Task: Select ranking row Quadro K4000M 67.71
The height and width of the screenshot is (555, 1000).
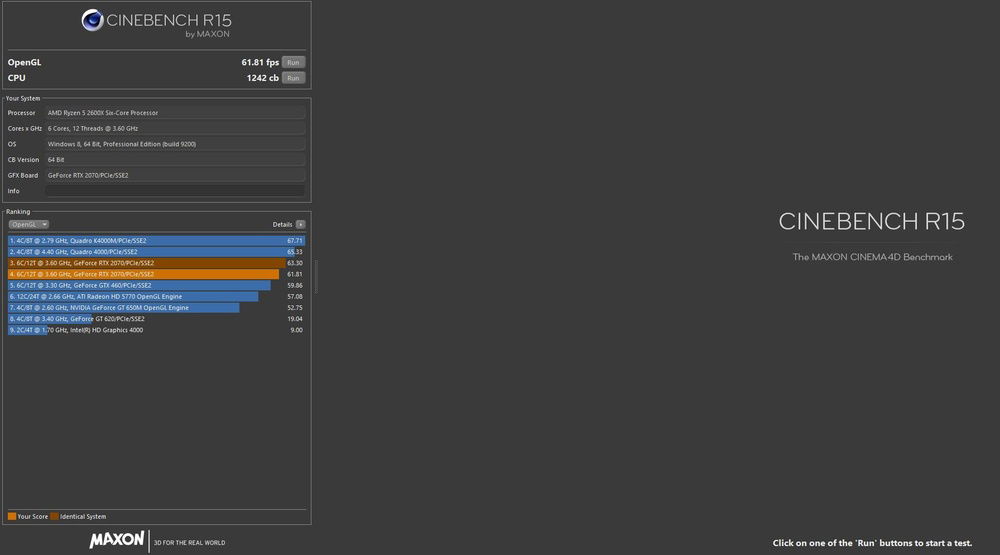Action: click(x=156, y=240)
